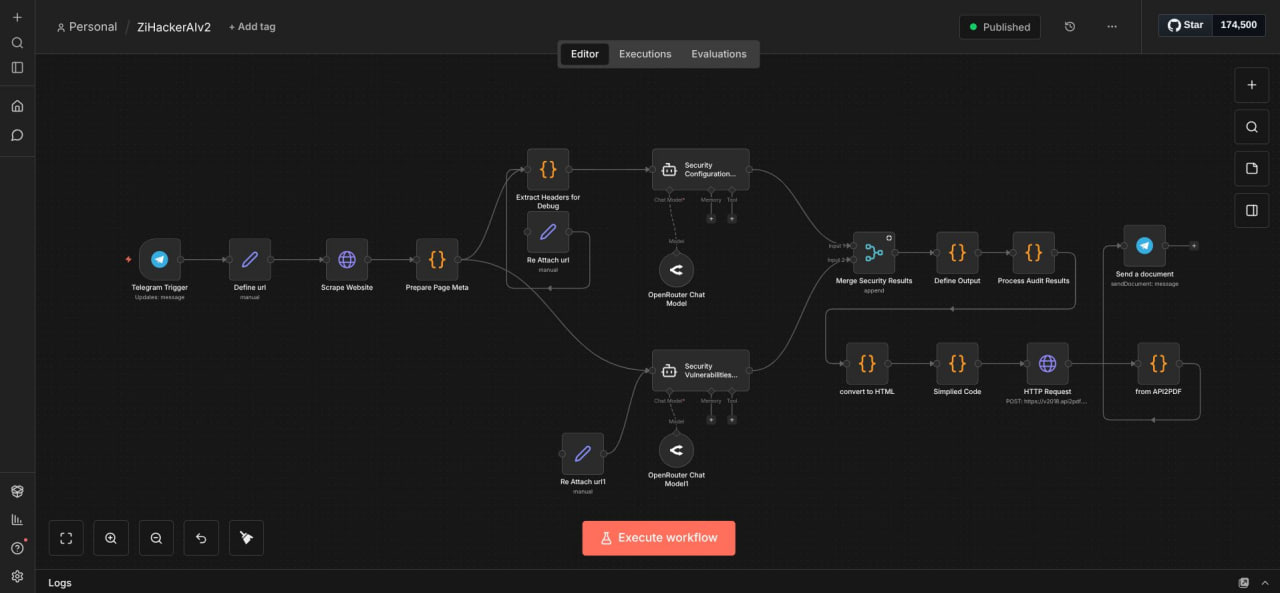
Task: Go to Home via the sidebar icon
Action: 17,106
